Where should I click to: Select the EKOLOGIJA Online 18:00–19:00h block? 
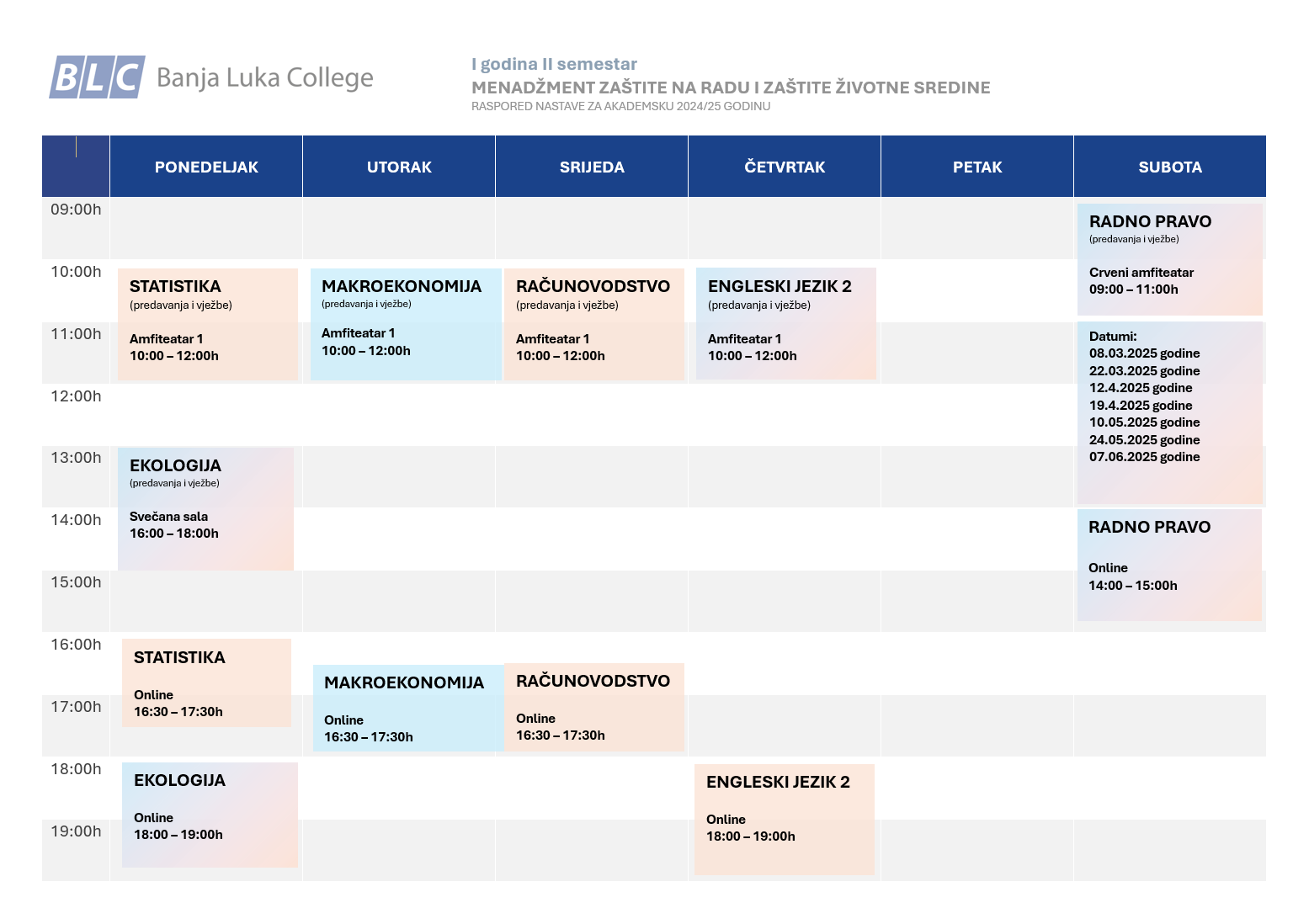tap(210, 815)
